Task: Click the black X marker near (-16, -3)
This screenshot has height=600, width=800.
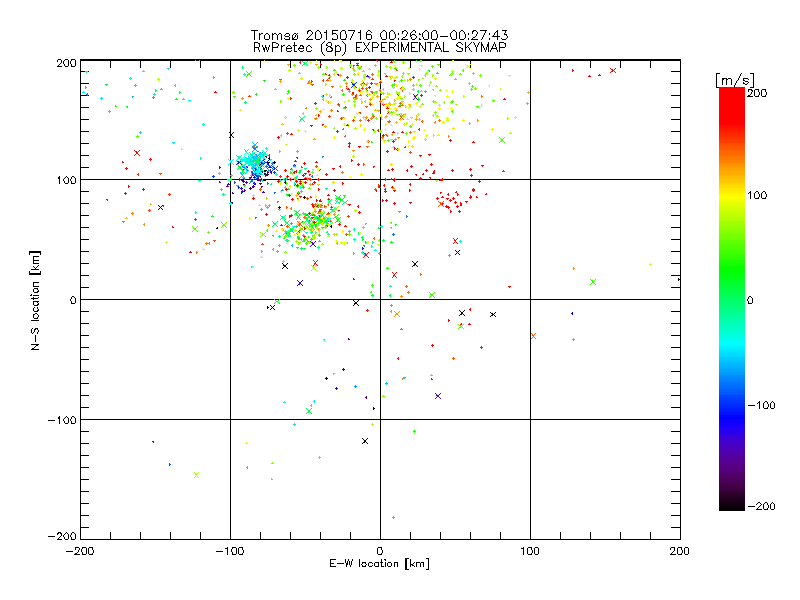Action: click(356, 303)
